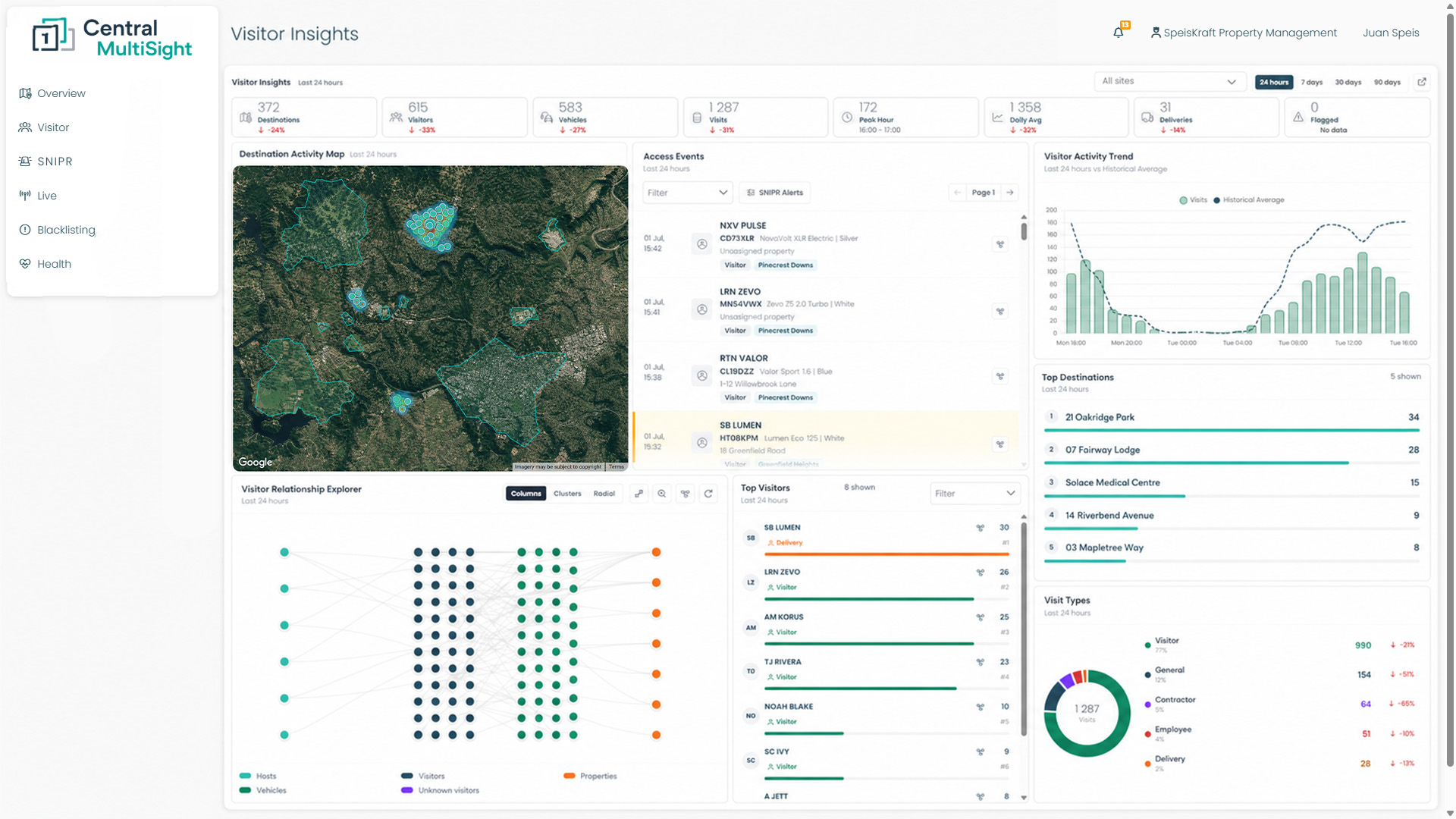Open the notifications bell
1456x819 pixels.
click(x=1118, y=33)
